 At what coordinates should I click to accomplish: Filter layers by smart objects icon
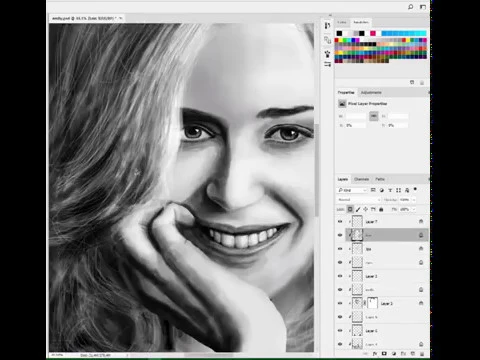(x=407, y=190)
